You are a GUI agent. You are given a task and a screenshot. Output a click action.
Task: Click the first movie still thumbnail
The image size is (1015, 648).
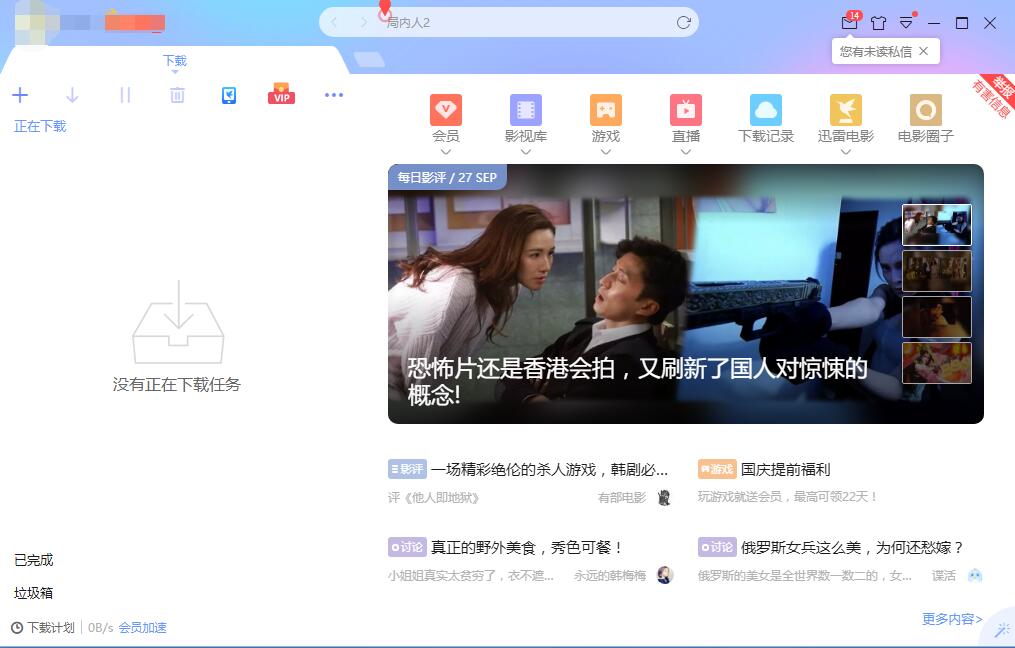pyautogui.click(x=937, y=224)
